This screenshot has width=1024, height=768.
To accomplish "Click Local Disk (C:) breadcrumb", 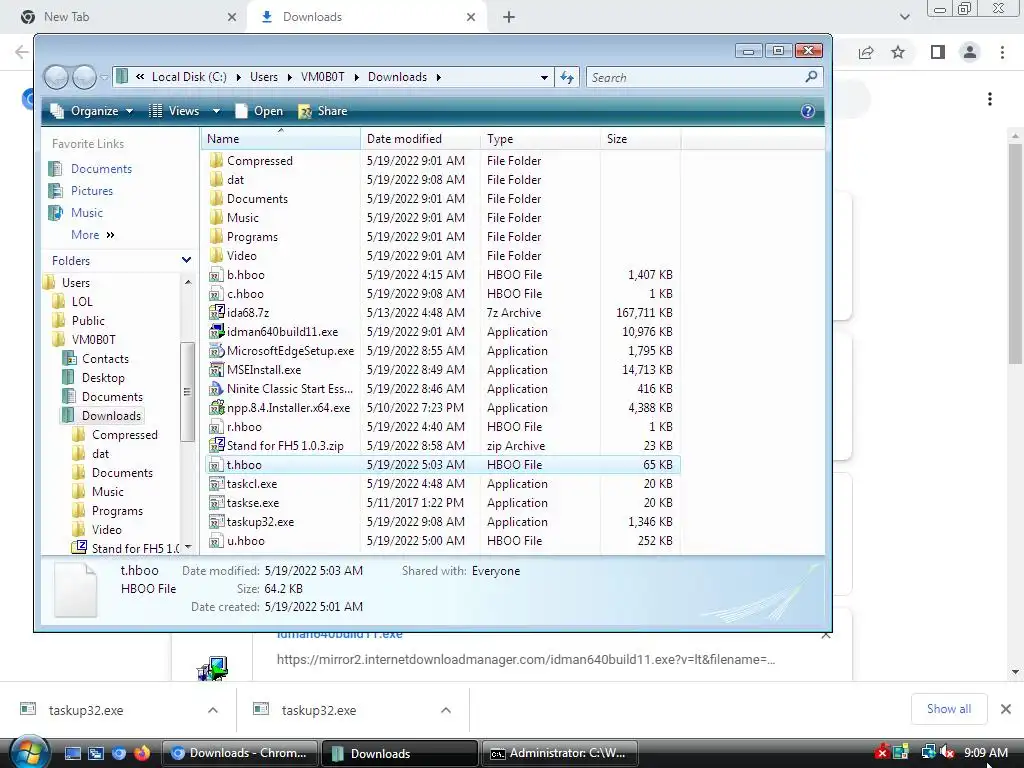I will pyautogui.click(x=189, y=77).
